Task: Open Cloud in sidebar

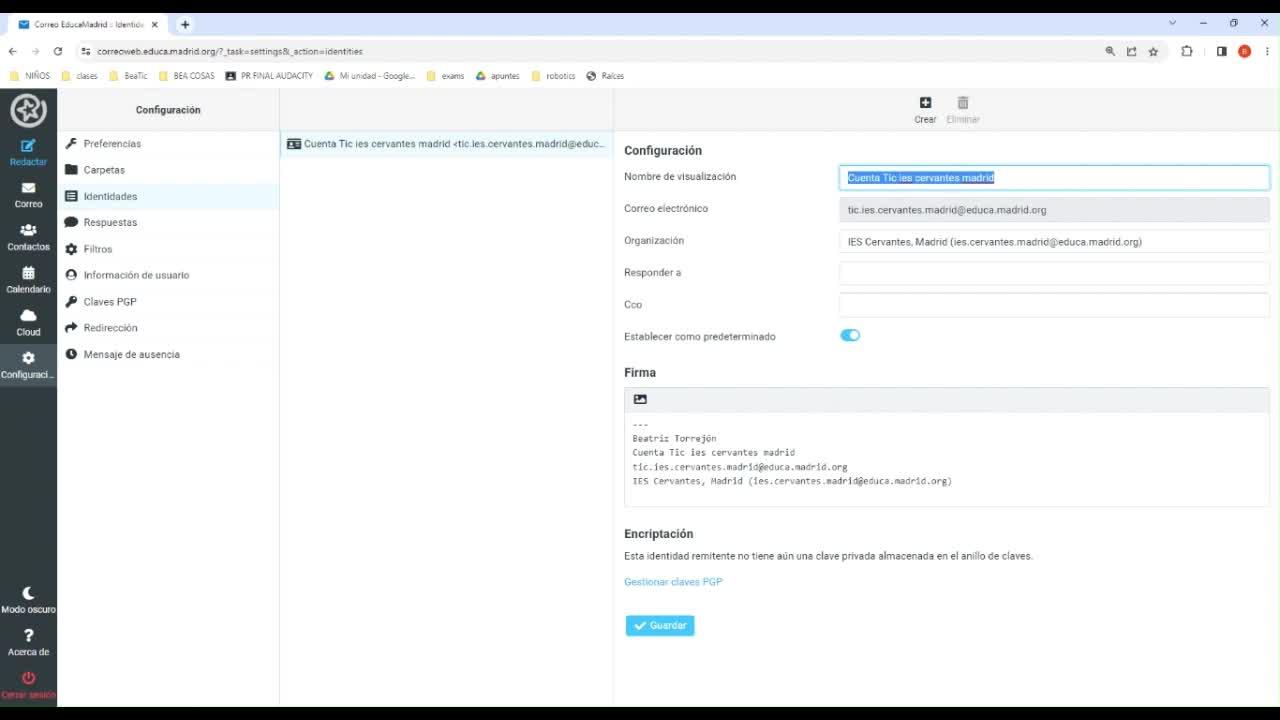Action: tap(28, 323)
